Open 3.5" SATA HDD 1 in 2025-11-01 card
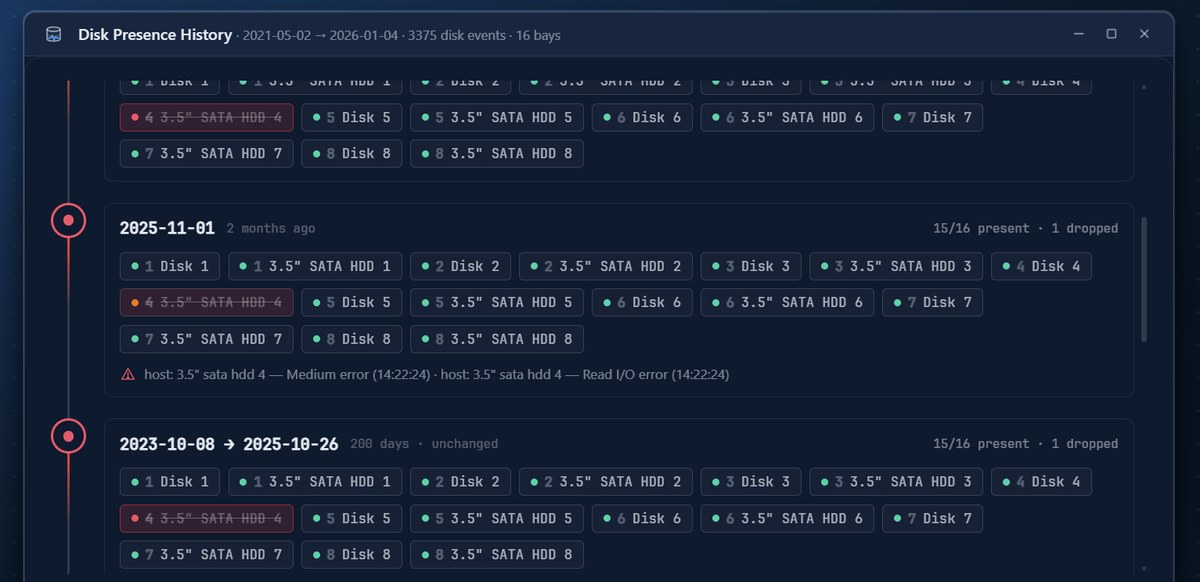Image resolution: width=1200 pixels, height=582 pixels. [x=315, y=266]
